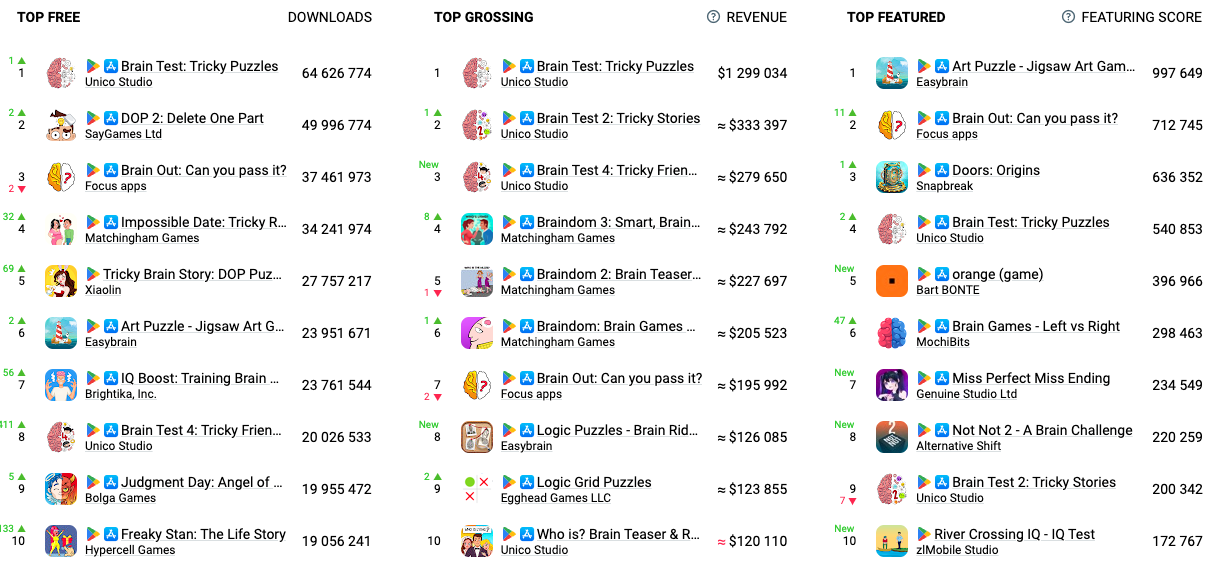Click the Doors: Origins app icon
Screen dimensions: 1215x564
pyautogui.click(x=892, y=177)
